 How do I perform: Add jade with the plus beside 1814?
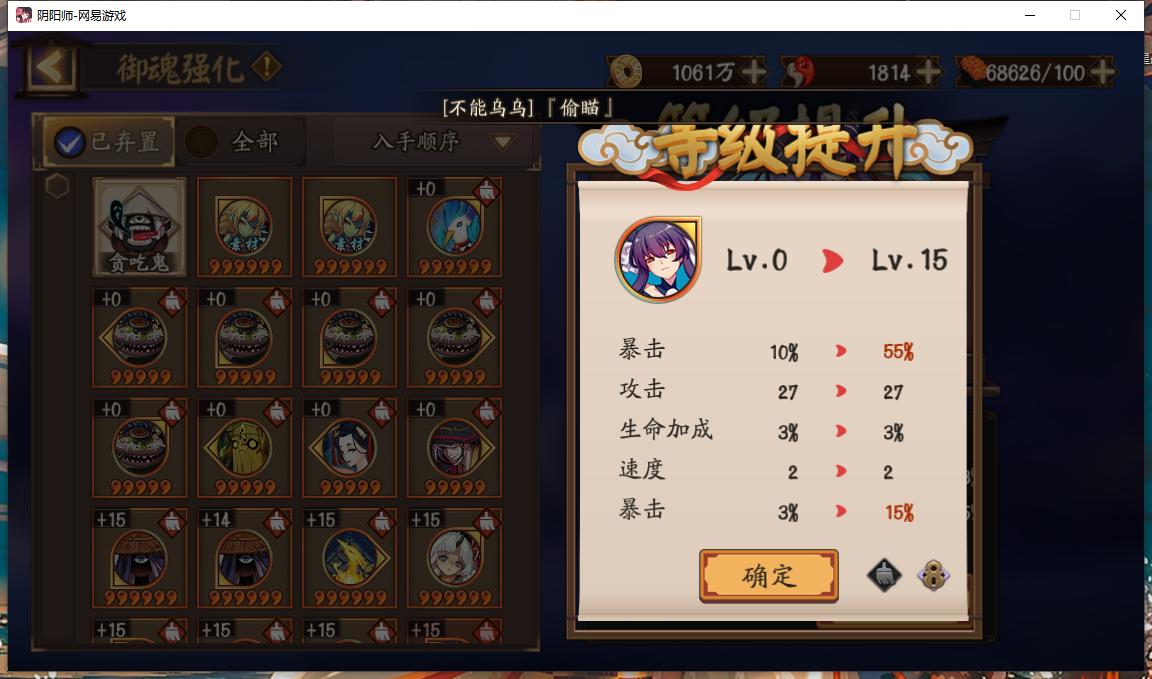coord(929,72)
